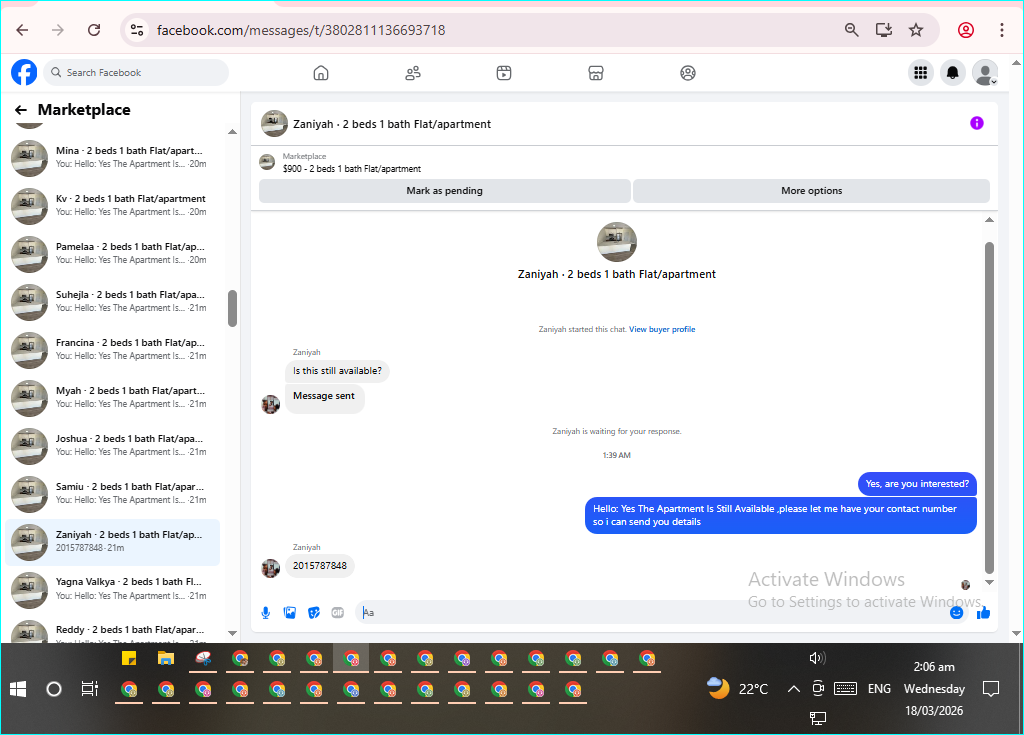Open the notifications bell

[953, 73]
